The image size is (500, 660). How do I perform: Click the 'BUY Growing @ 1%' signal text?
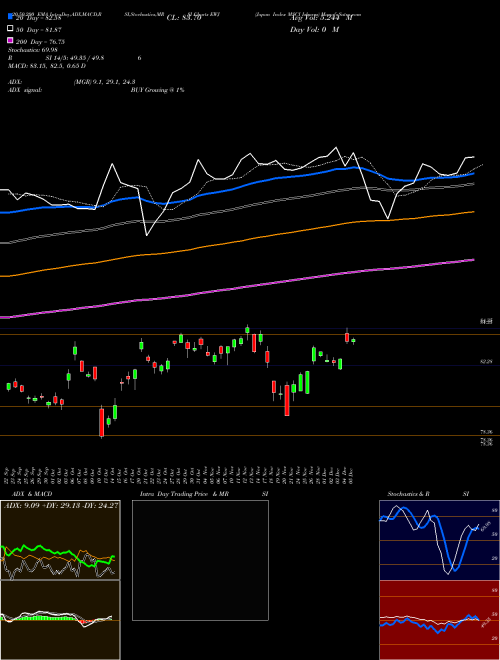[x=157, y=90]
